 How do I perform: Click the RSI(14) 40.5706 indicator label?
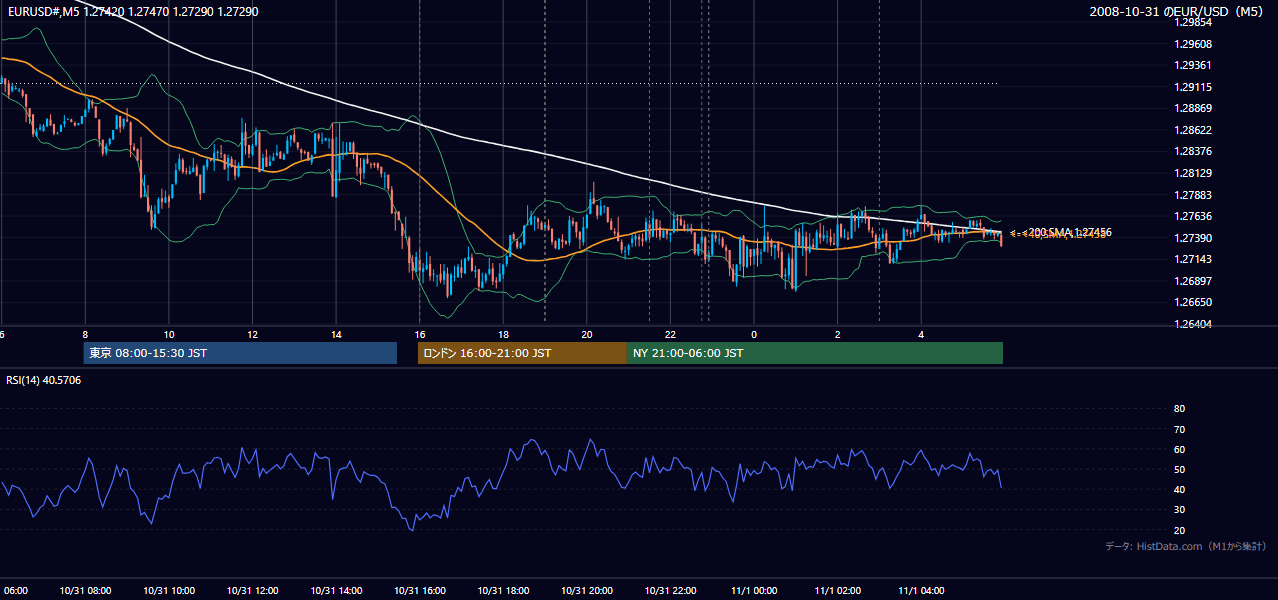point(44,380)
